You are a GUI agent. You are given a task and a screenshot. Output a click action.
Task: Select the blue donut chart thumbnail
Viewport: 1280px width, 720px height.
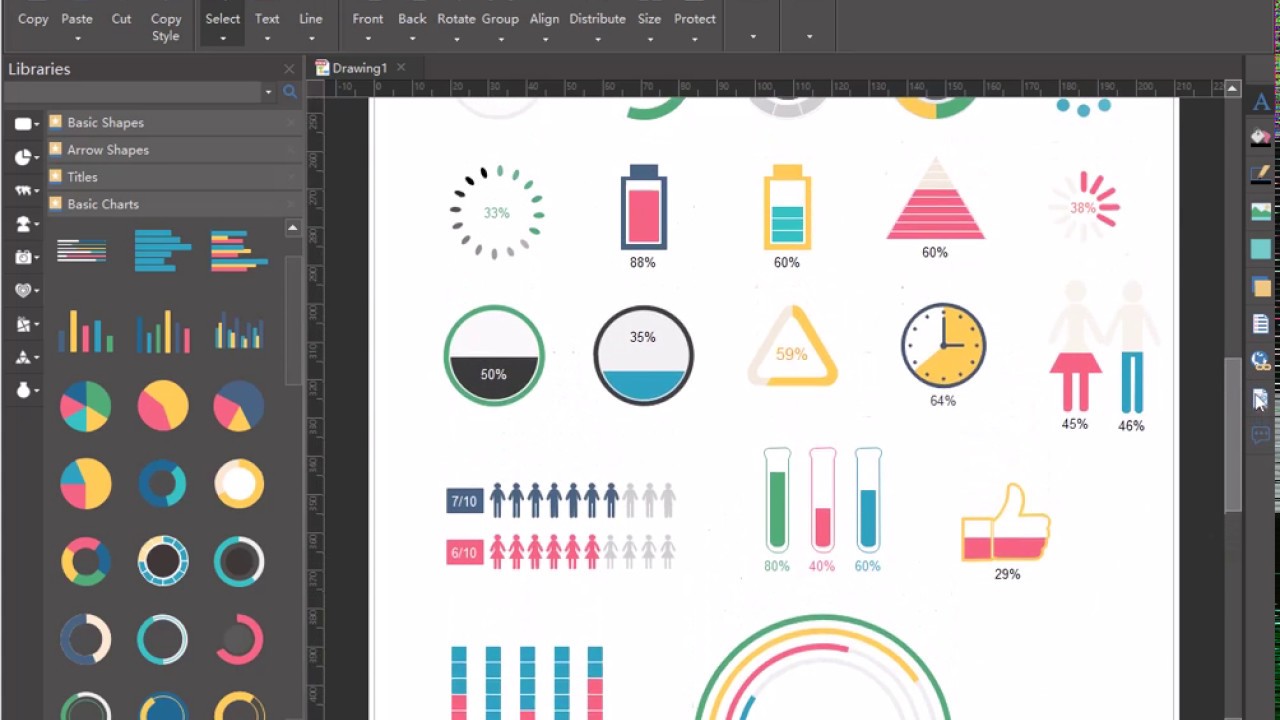tap(162, 484)
